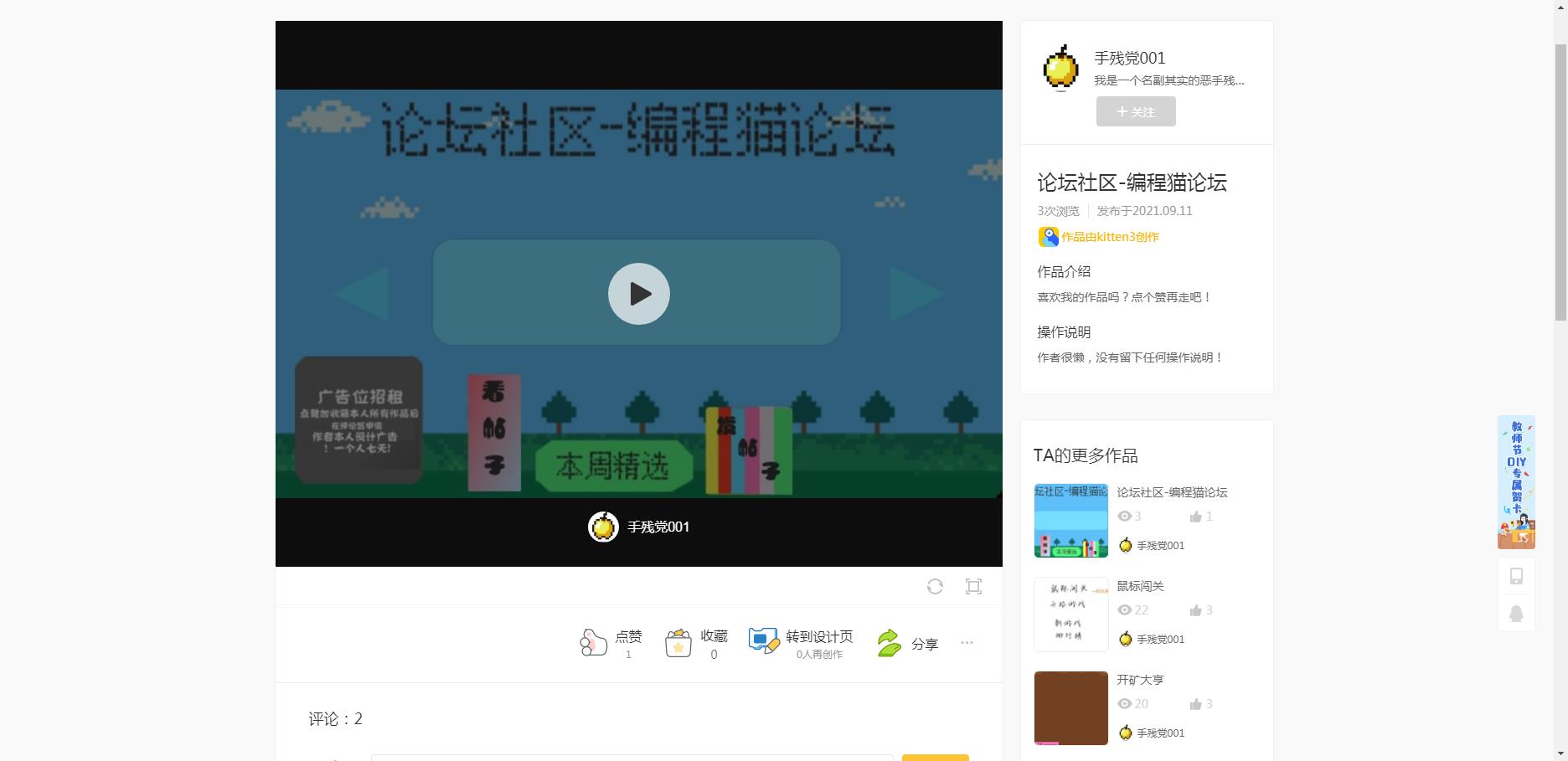
Task: Click the 论坛社区-编程猫论坛 work title heading
Action: coord(1132,183)
